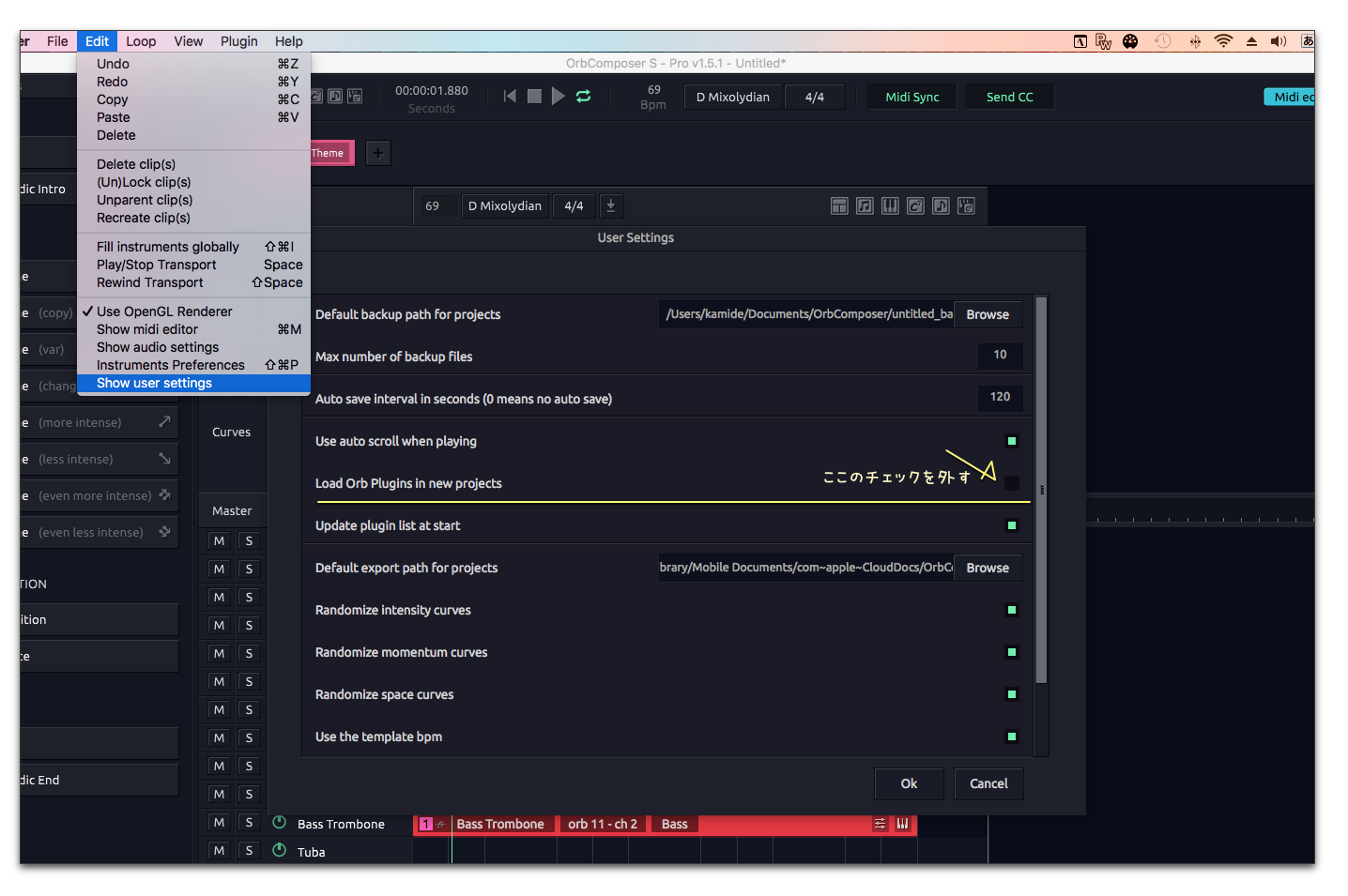Screen dimensions: 1348x896
Task: Click the chord C icon in clip toolbar
Action: pos(915,206)
